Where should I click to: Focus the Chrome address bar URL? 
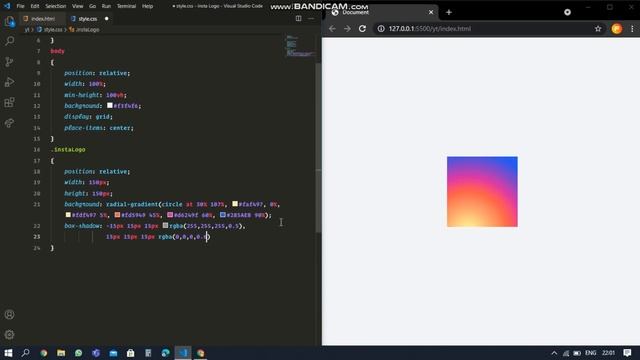[x=429, y=29]
